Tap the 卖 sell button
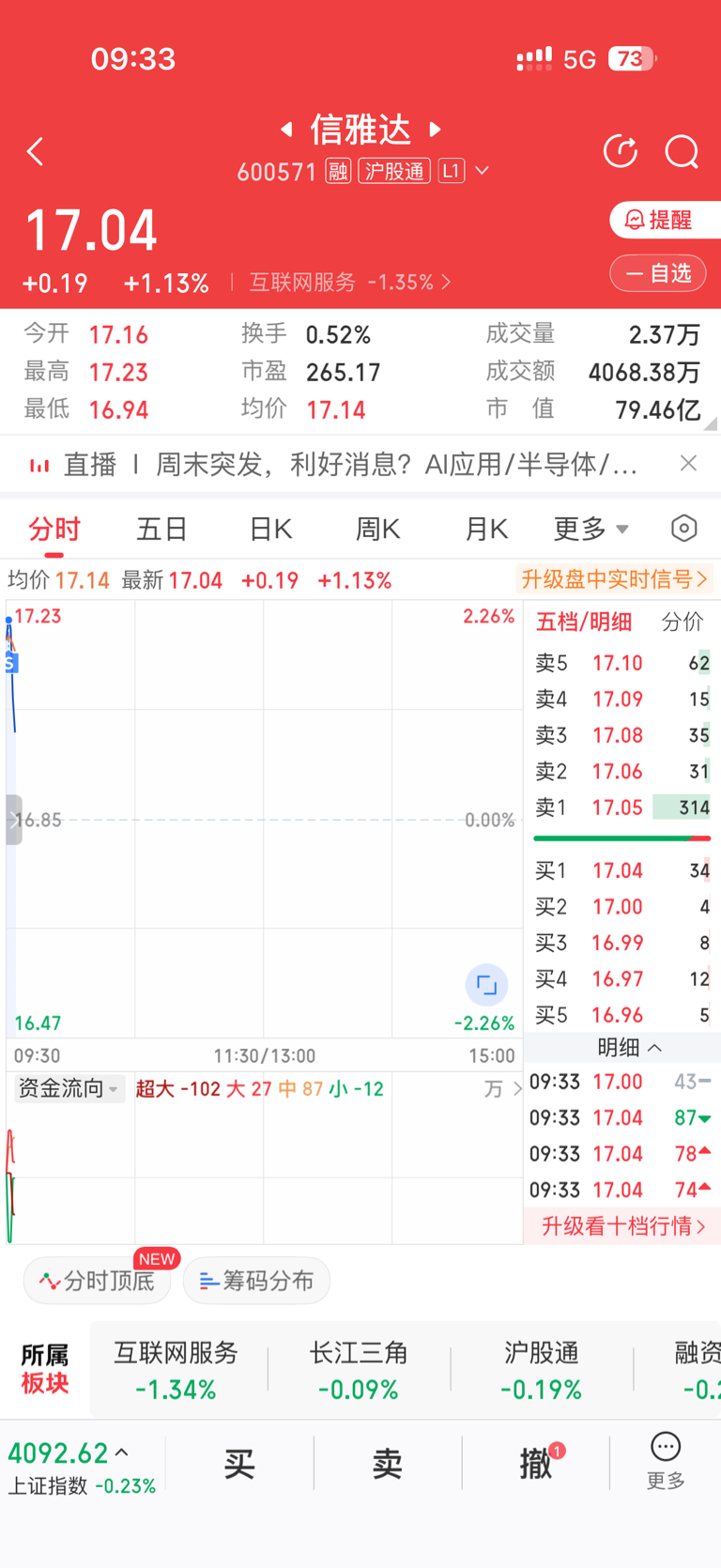The width and height of the screenshot is (721, 1568). pyautogui.click(x=387, y=1463)
